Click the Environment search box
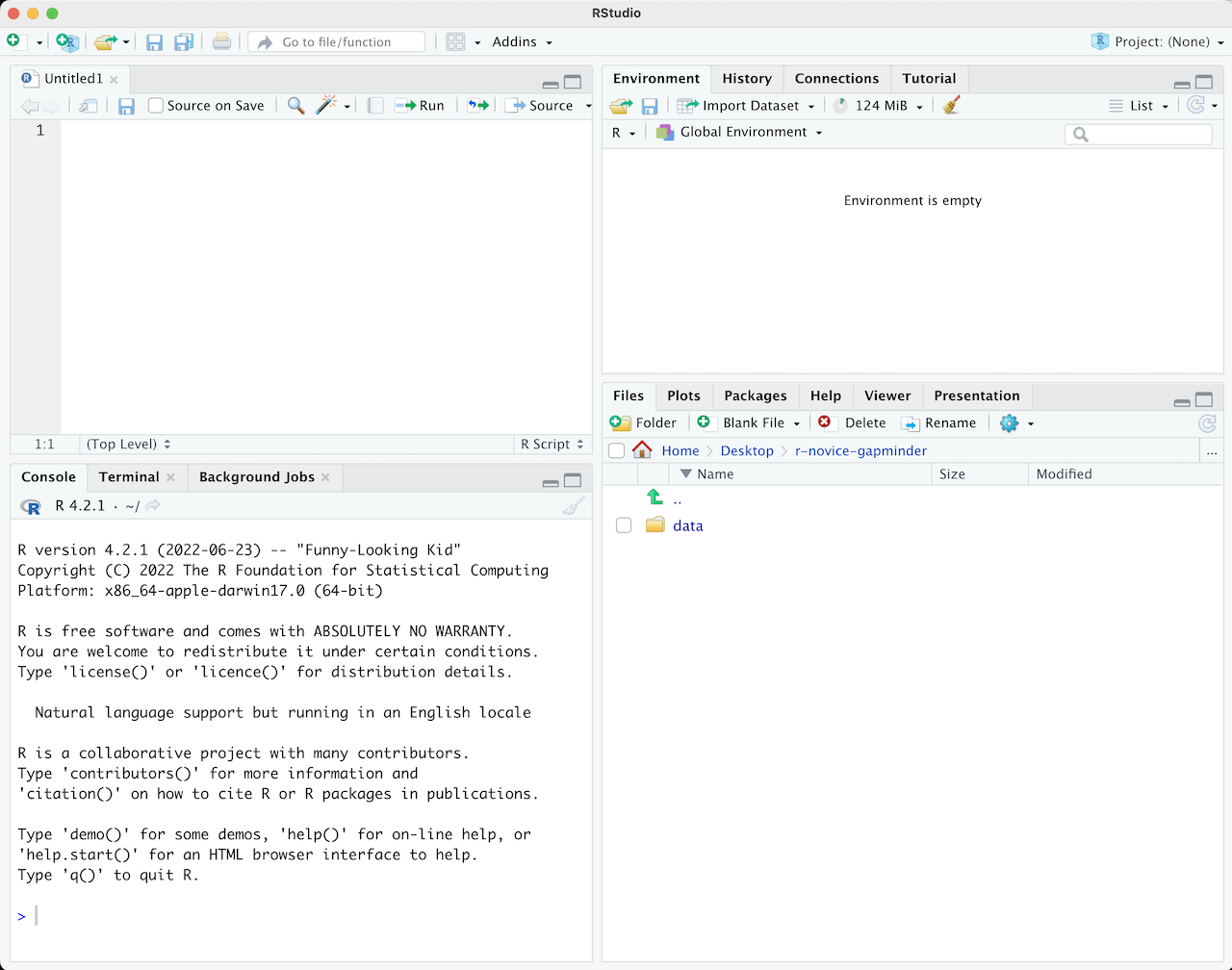The width and height of the screenshot is (1232, 970). tap(1139, 134)
